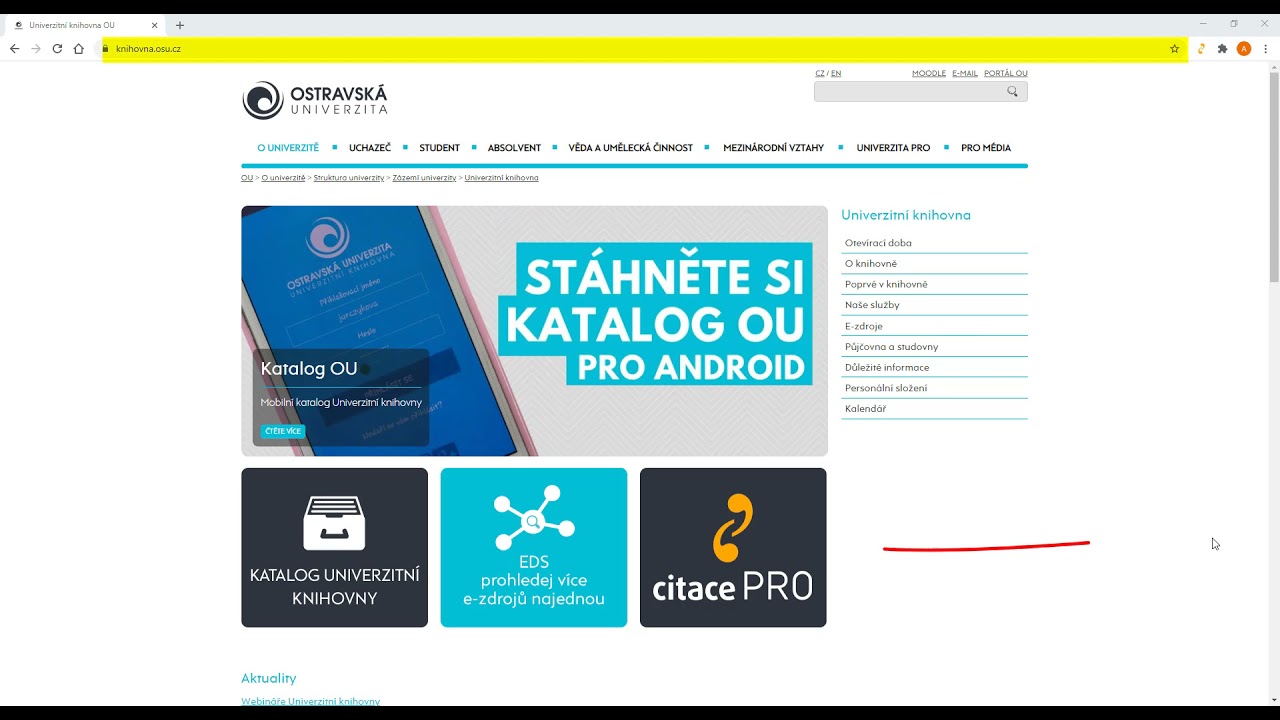Click the orange extension icon in toolbar
1280x720 pixels.
1201,49
